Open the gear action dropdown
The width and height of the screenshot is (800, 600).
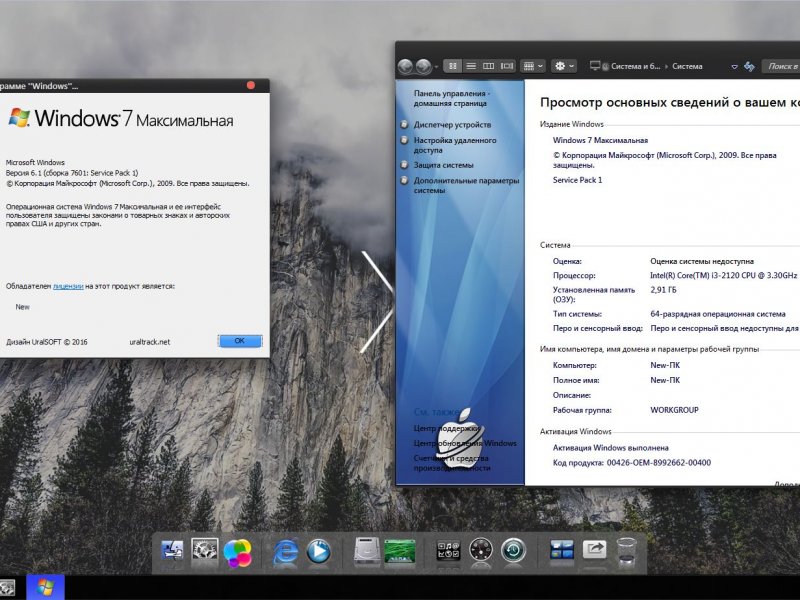[564, 66]
